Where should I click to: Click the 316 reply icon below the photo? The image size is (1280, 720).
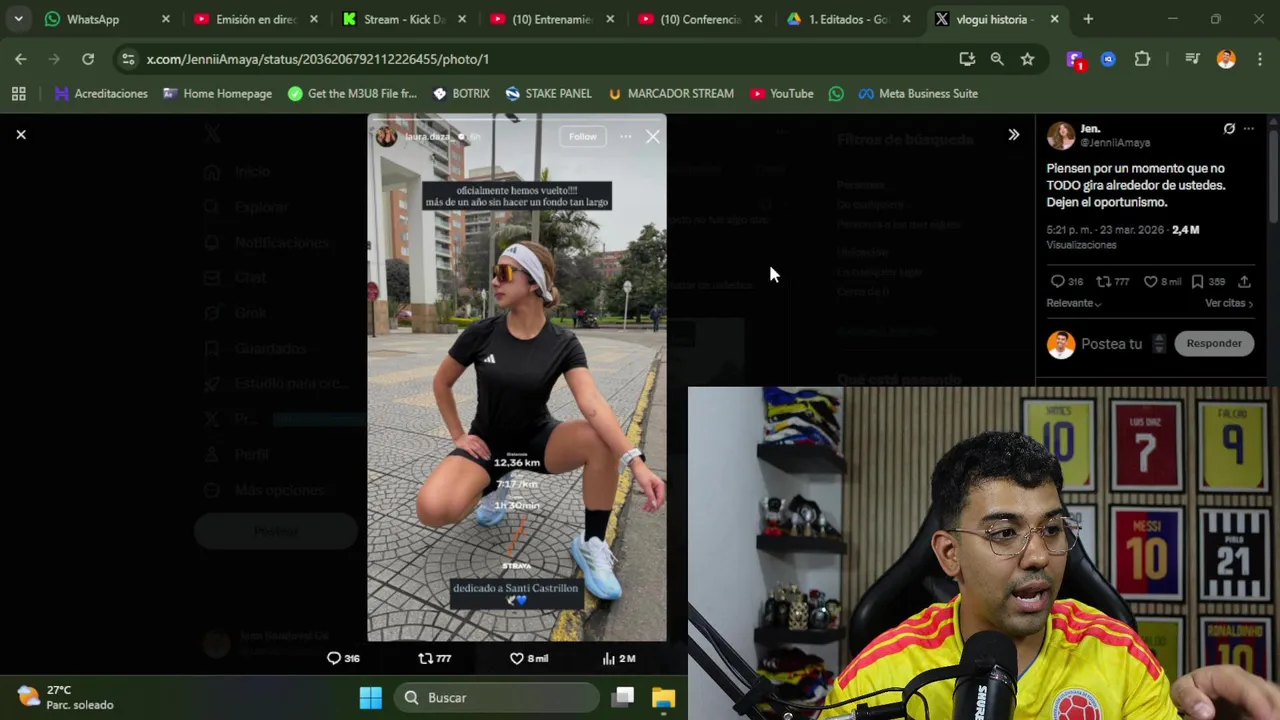pyautogui.click(x=343, y=658)
